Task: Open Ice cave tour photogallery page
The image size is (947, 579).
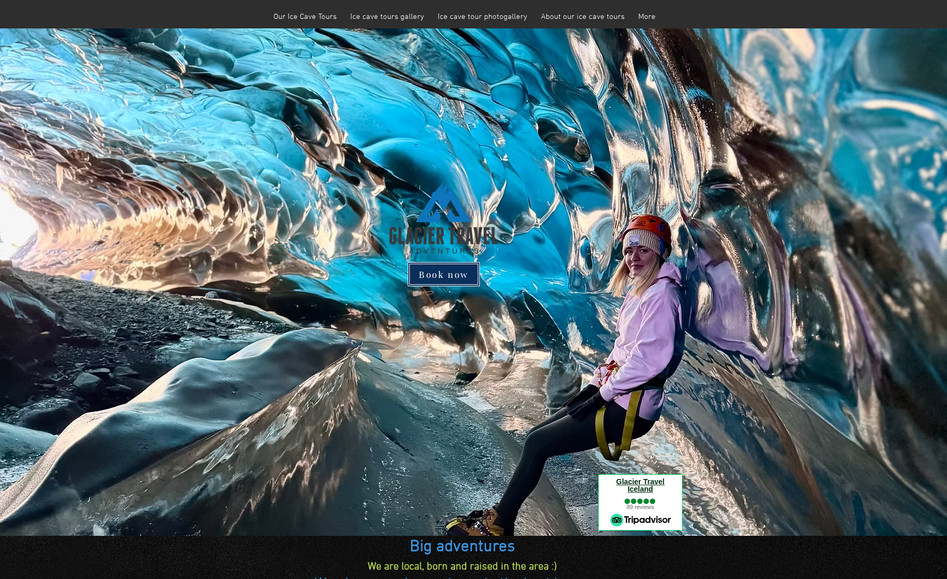Action: [482, 17]
